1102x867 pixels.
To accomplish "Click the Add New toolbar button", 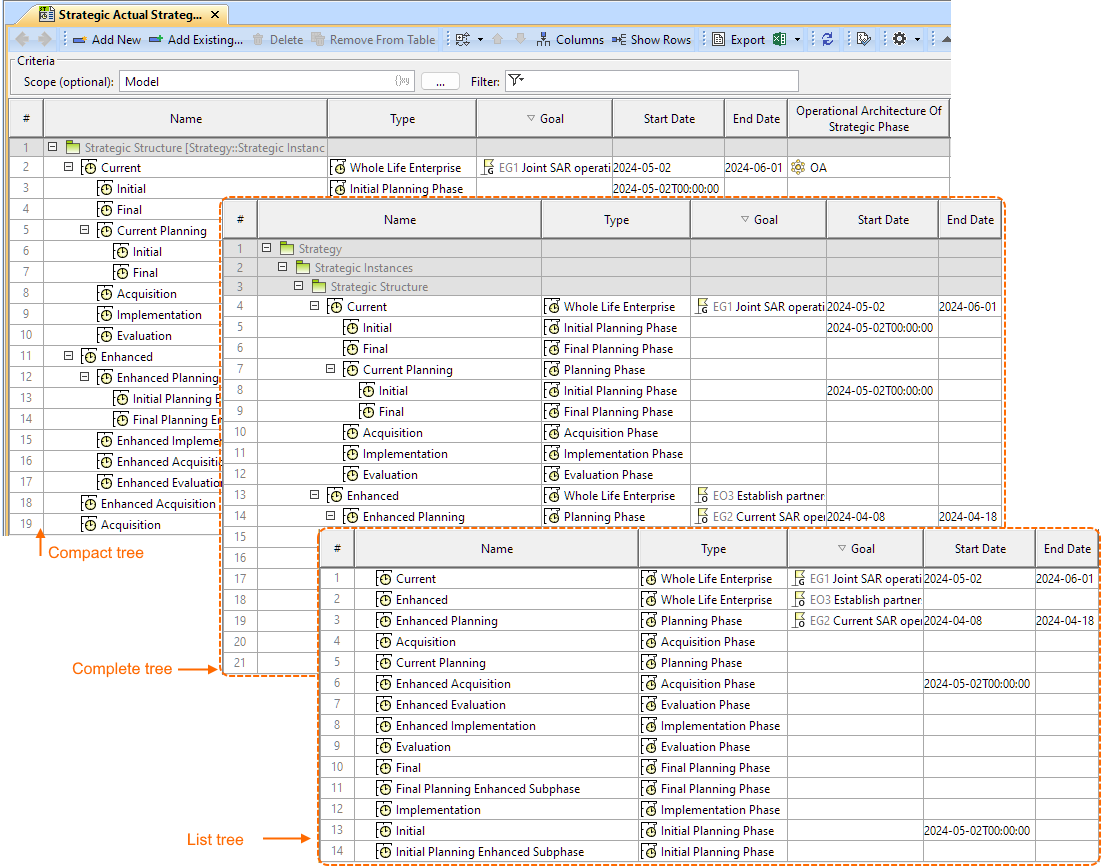I will coord(107,40).
